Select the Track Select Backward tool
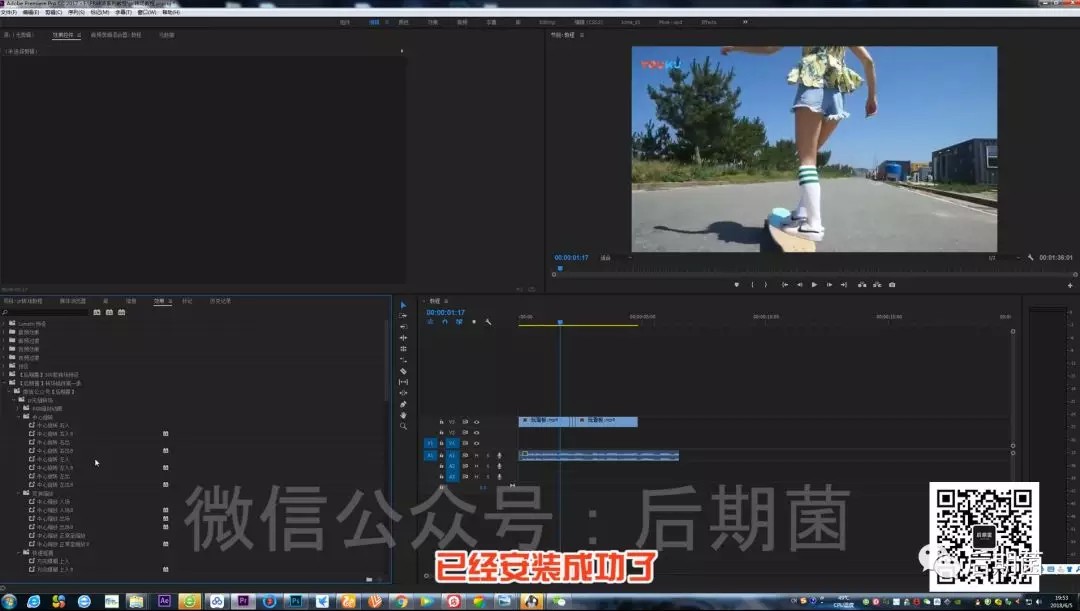 pyautogui.click(x=403, y=327)
